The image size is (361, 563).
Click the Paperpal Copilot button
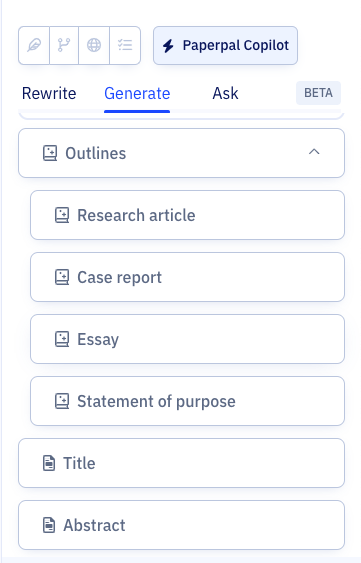(x=225, y=46)
